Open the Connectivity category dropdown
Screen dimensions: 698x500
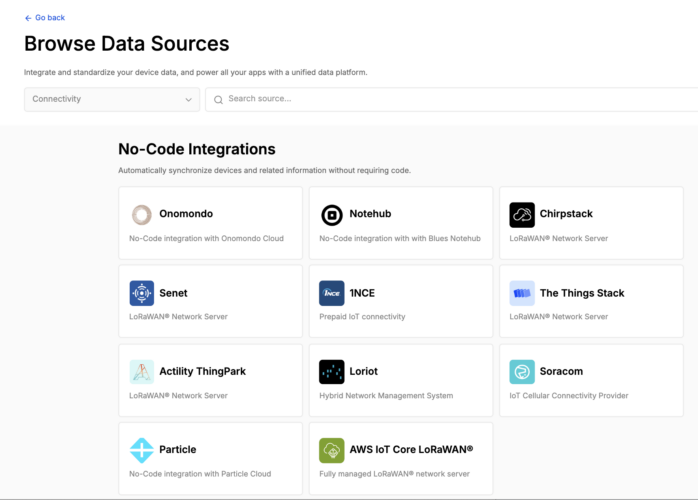(x=112, y=99)
